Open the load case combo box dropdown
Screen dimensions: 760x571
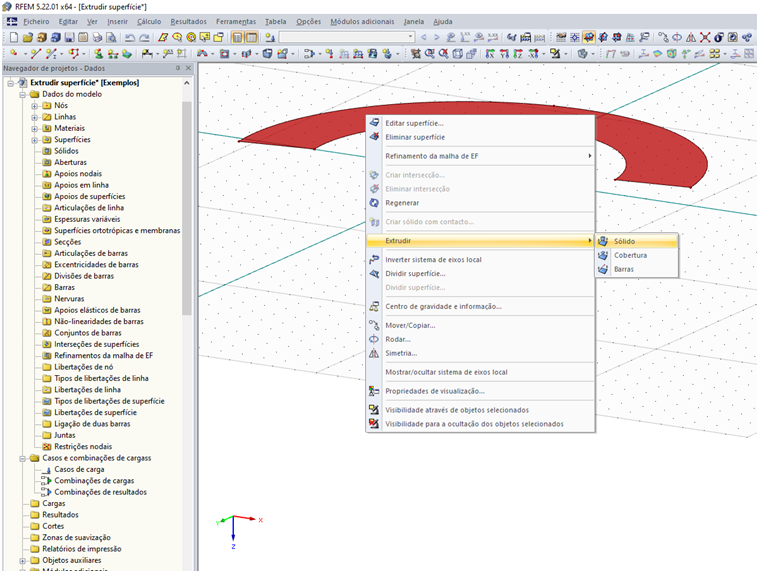pos(411,37)
